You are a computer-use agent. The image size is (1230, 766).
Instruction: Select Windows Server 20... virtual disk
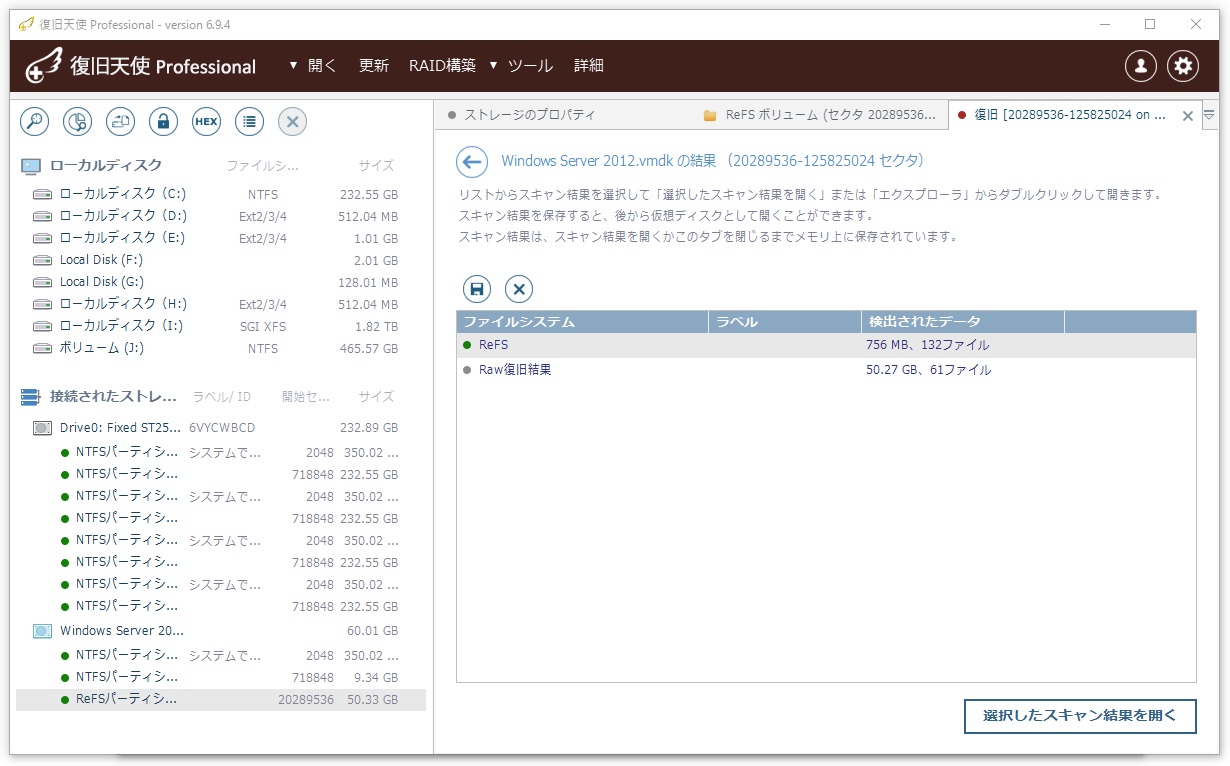[x=221, y=631]
